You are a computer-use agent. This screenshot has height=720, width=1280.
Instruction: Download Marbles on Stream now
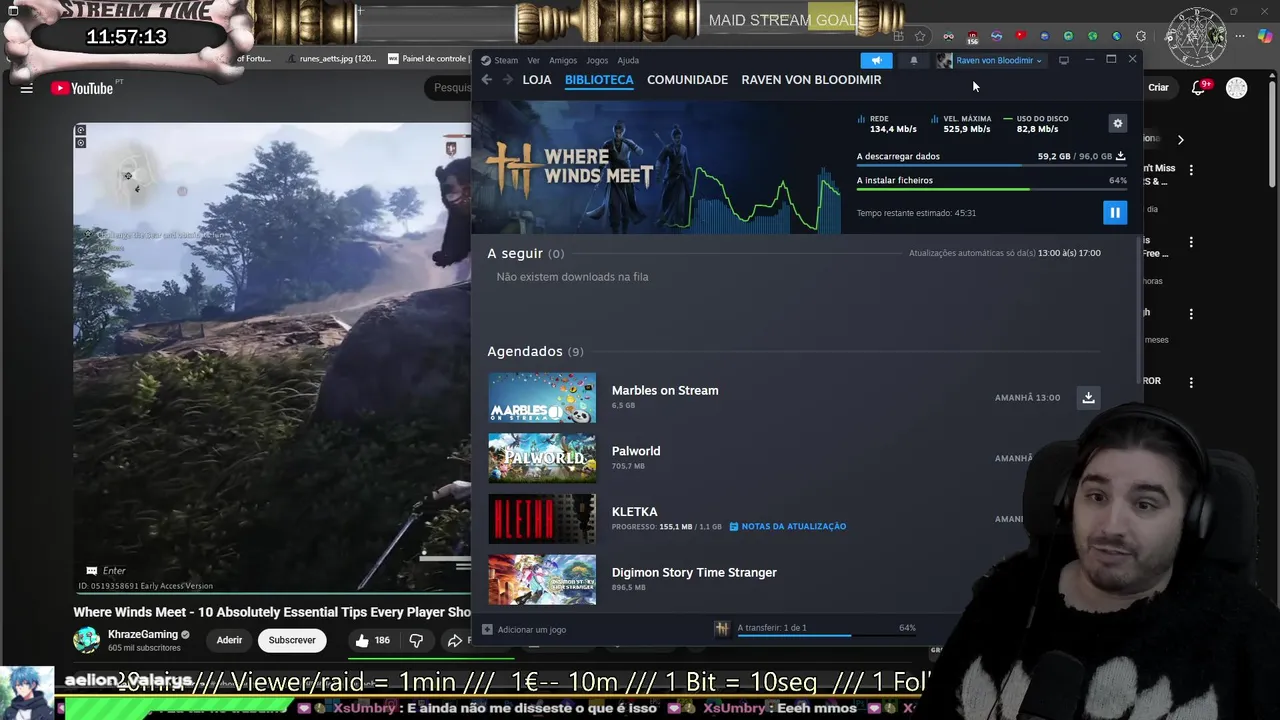(x=1088, y=397)
